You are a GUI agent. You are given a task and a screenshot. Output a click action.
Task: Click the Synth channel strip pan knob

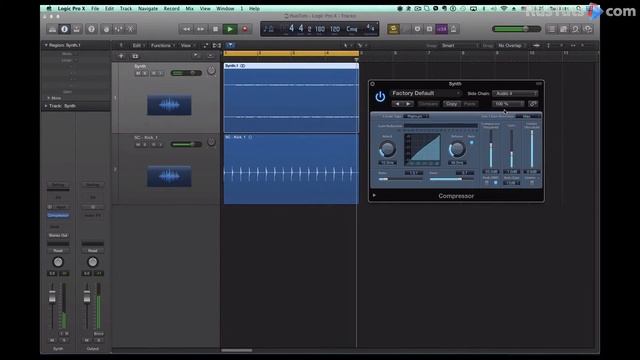click(58, 262)
